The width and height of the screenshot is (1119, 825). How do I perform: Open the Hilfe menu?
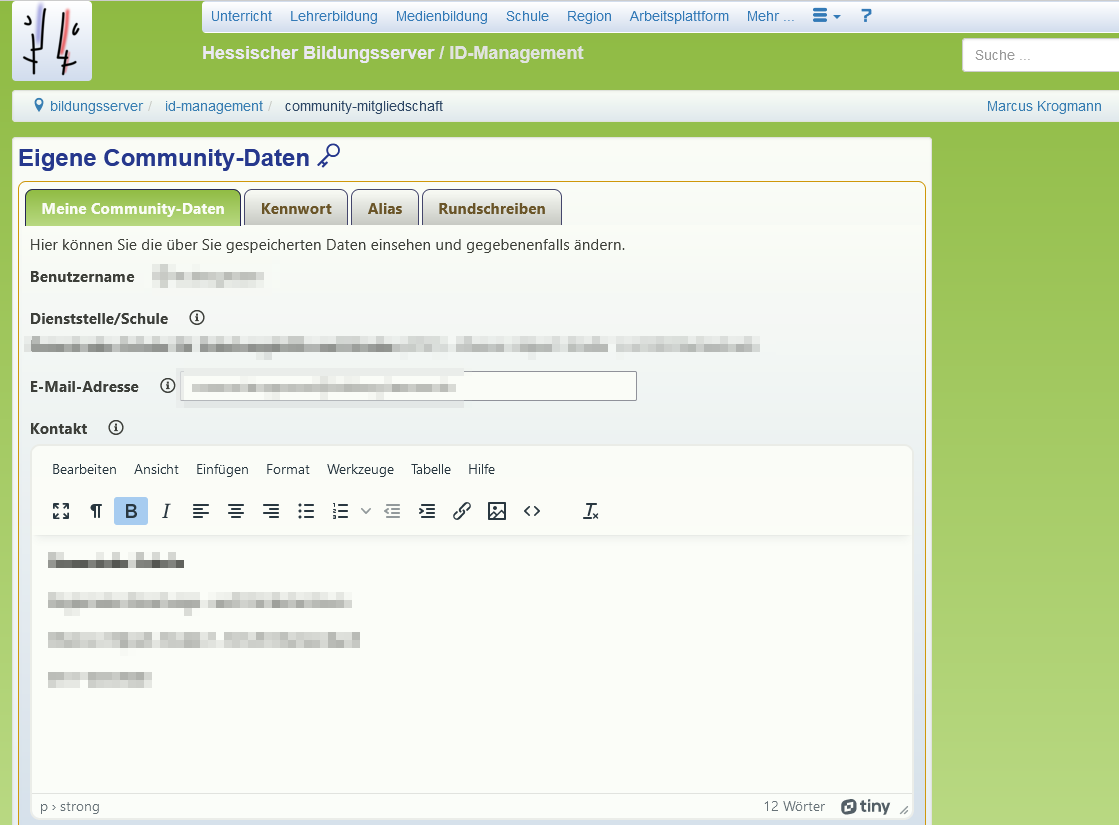[x=482, y=469]
